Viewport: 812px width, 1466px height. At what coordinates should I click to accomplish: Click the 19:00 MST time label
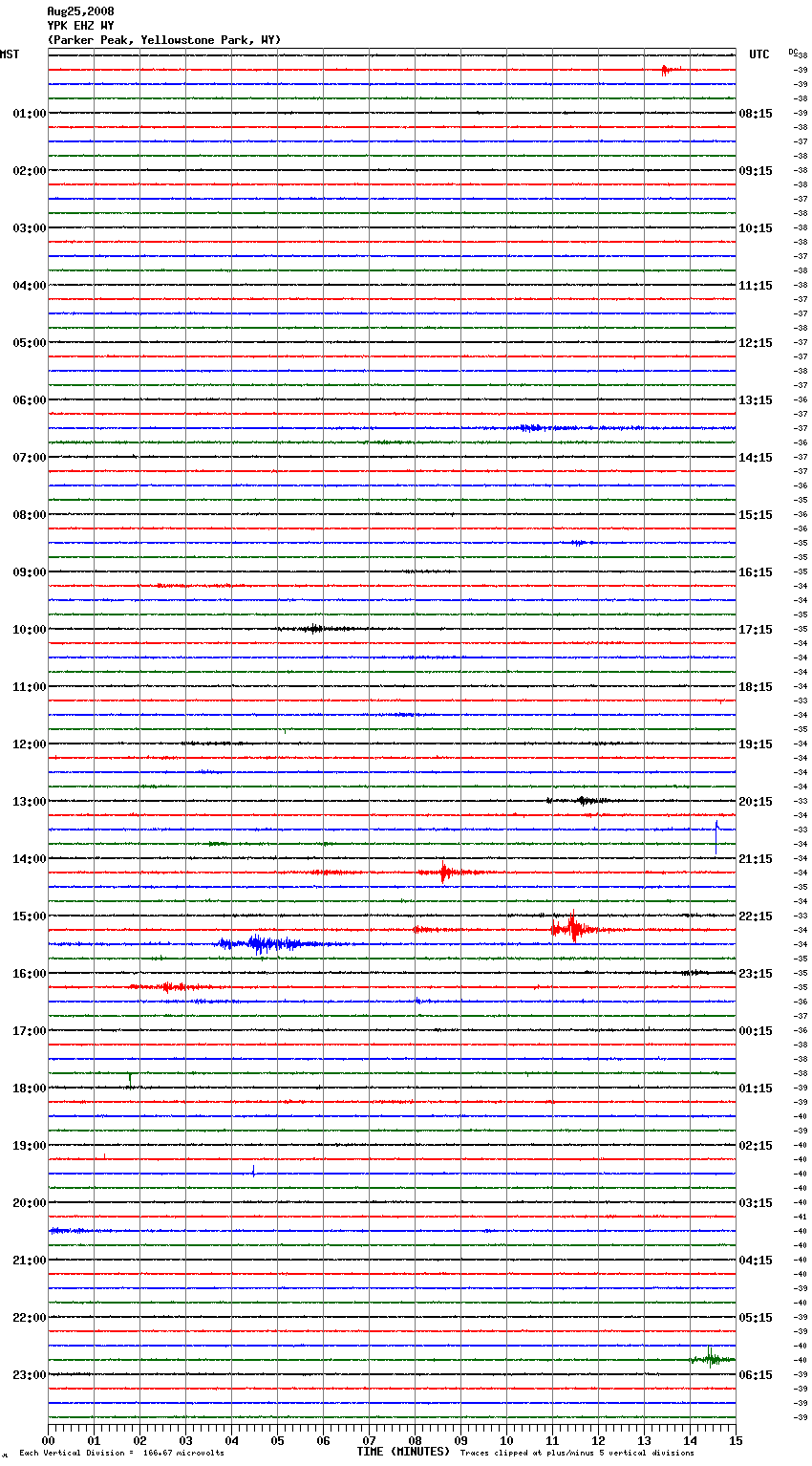(30, 1146)
